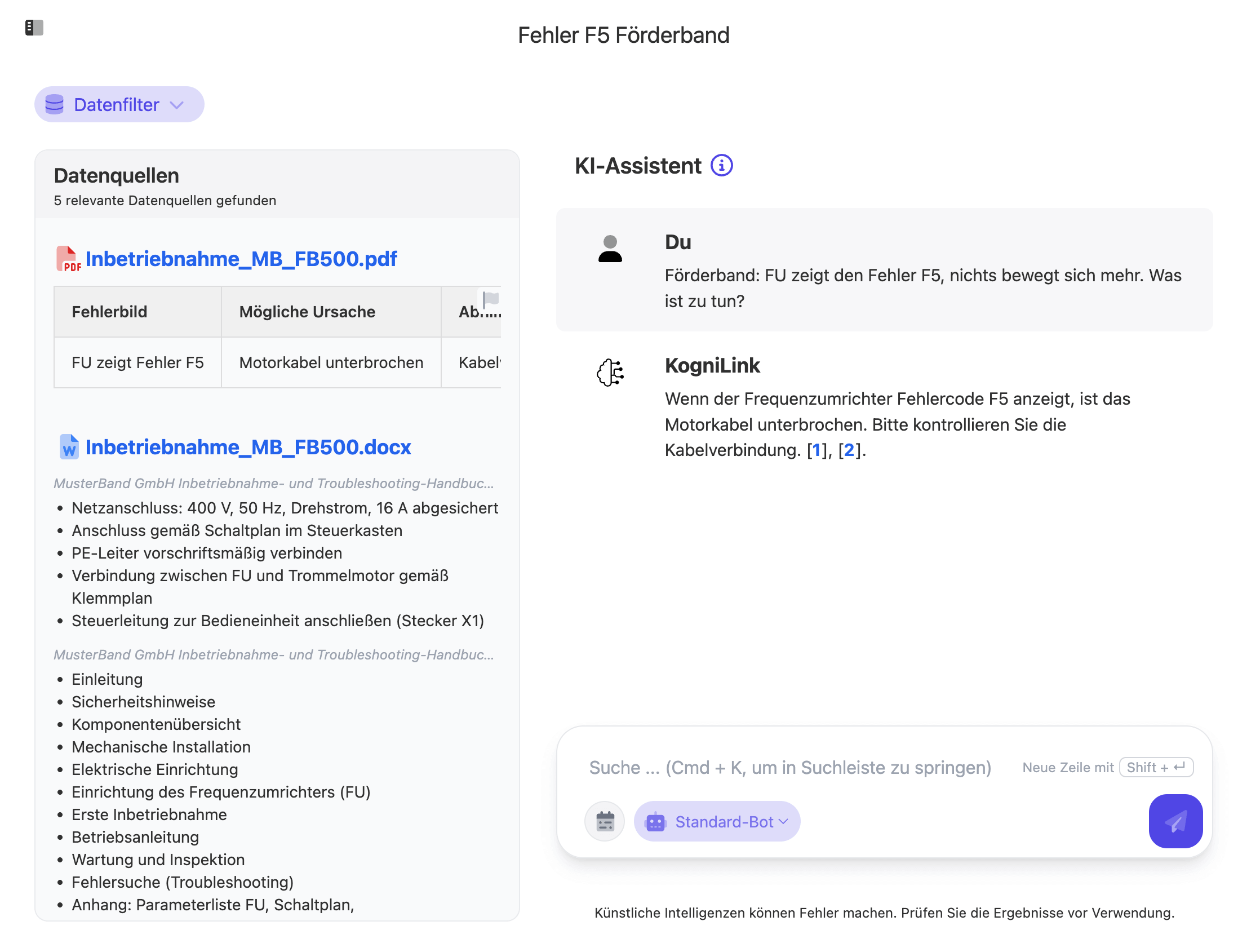Expand the Datenfilter dropdown
The height and width of the screenshot is (952, 1238).
tap(177, 105)
